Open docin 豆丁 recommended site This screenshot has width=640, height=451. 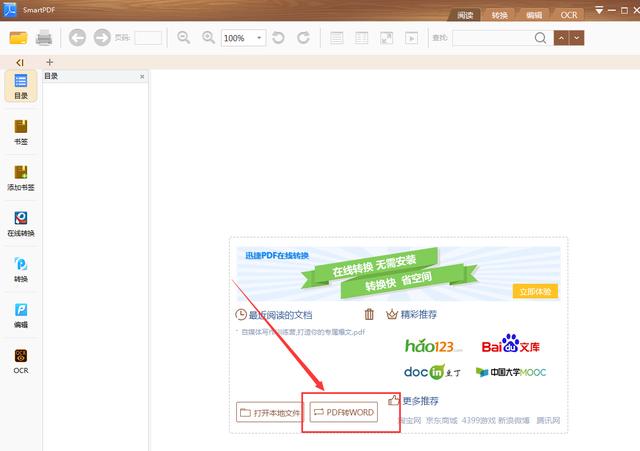pyautogui.click(x=432, y=372)
